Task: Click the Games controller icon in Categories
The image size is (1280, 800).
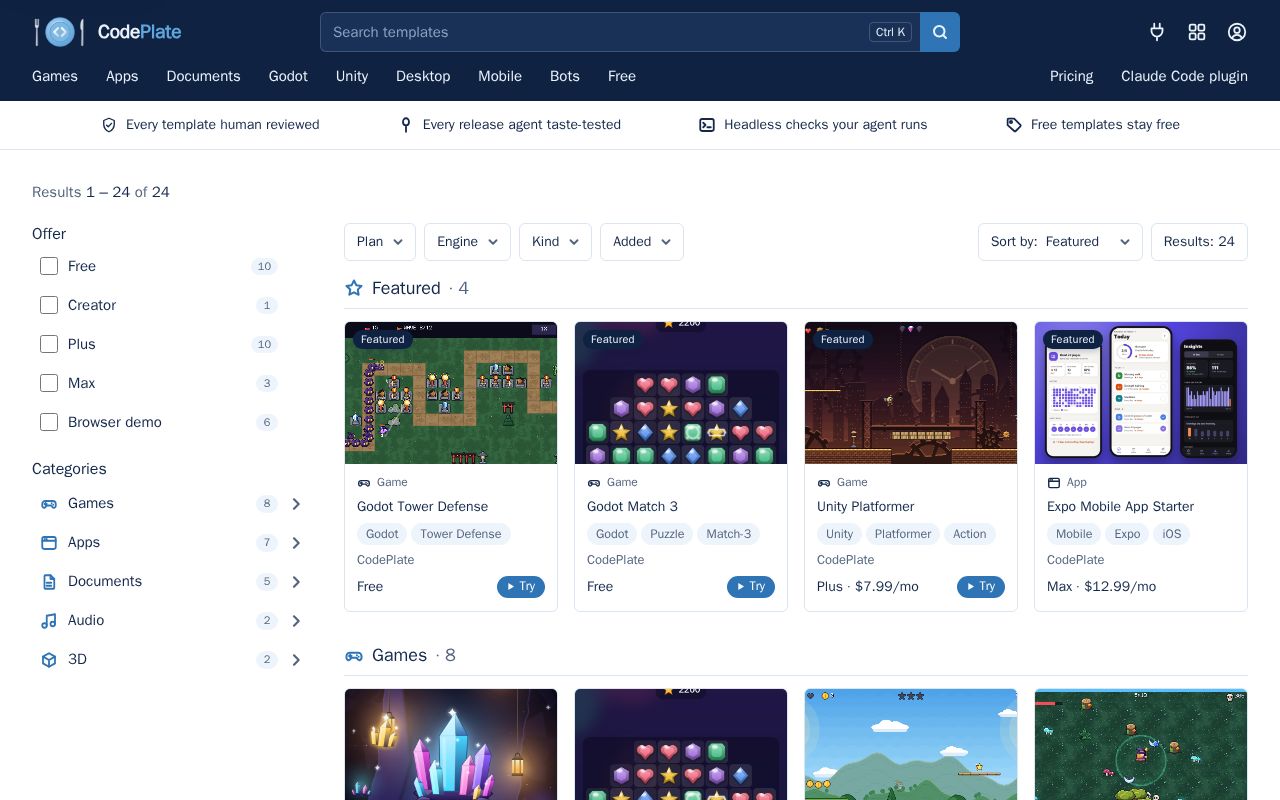Action: 49,504
